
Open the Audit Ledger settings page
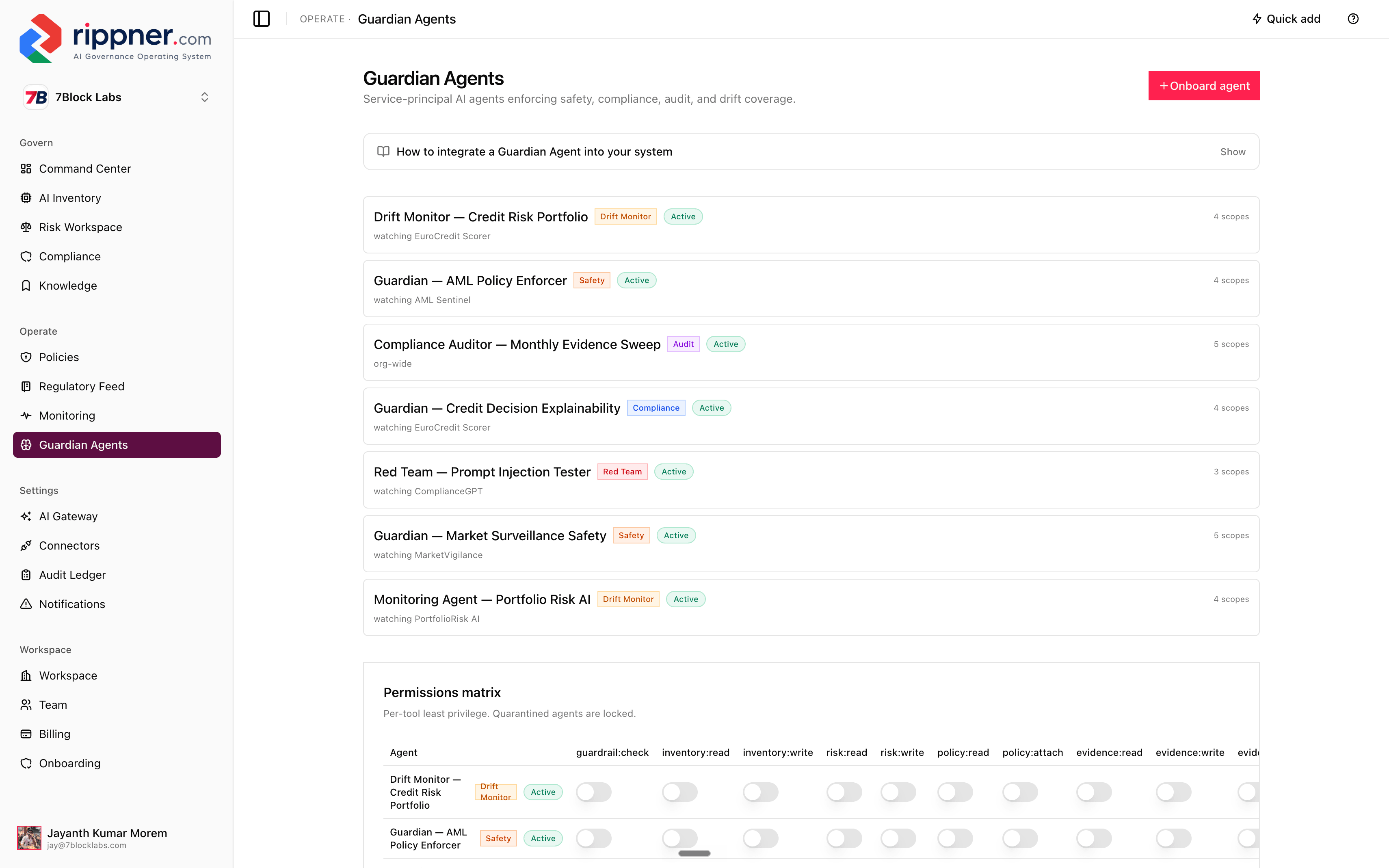(117, 575)
